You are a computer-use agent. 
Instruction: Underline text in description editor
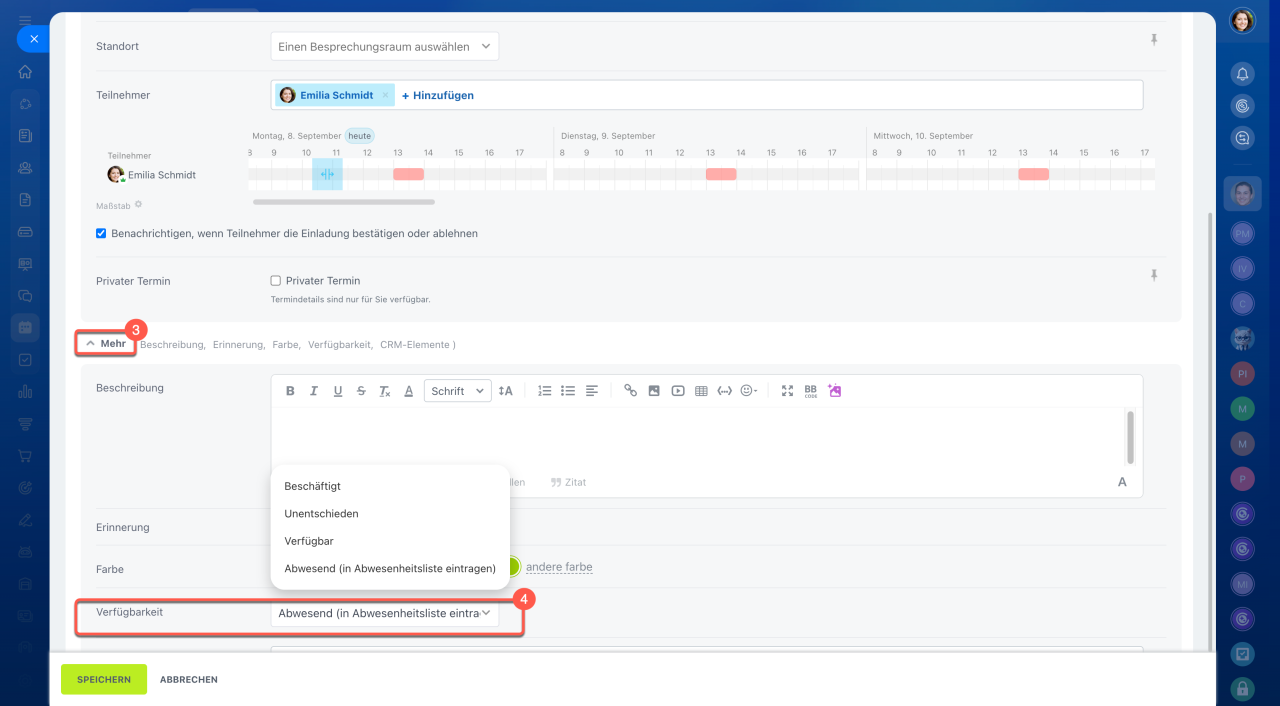pyautogui.click(x=338, y=391)
